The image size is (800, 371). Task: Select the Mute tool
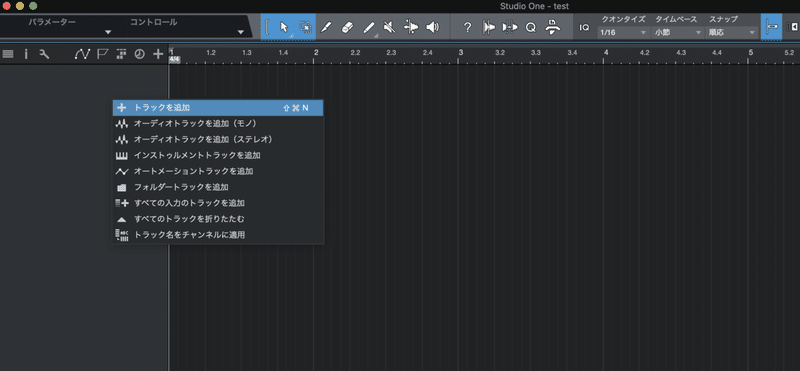[389, 27]
